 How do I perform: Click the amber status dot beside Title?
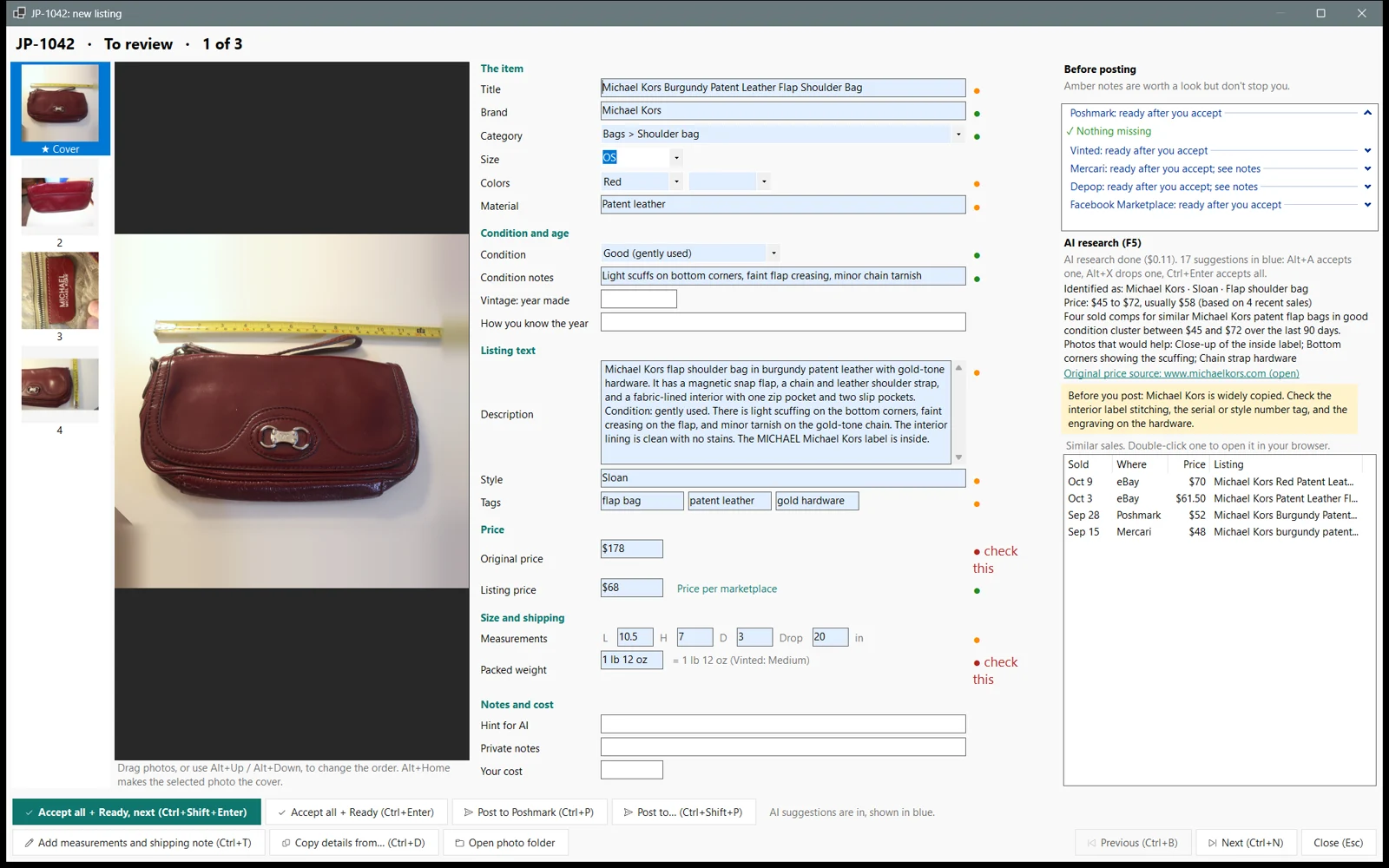click(977, 91)
